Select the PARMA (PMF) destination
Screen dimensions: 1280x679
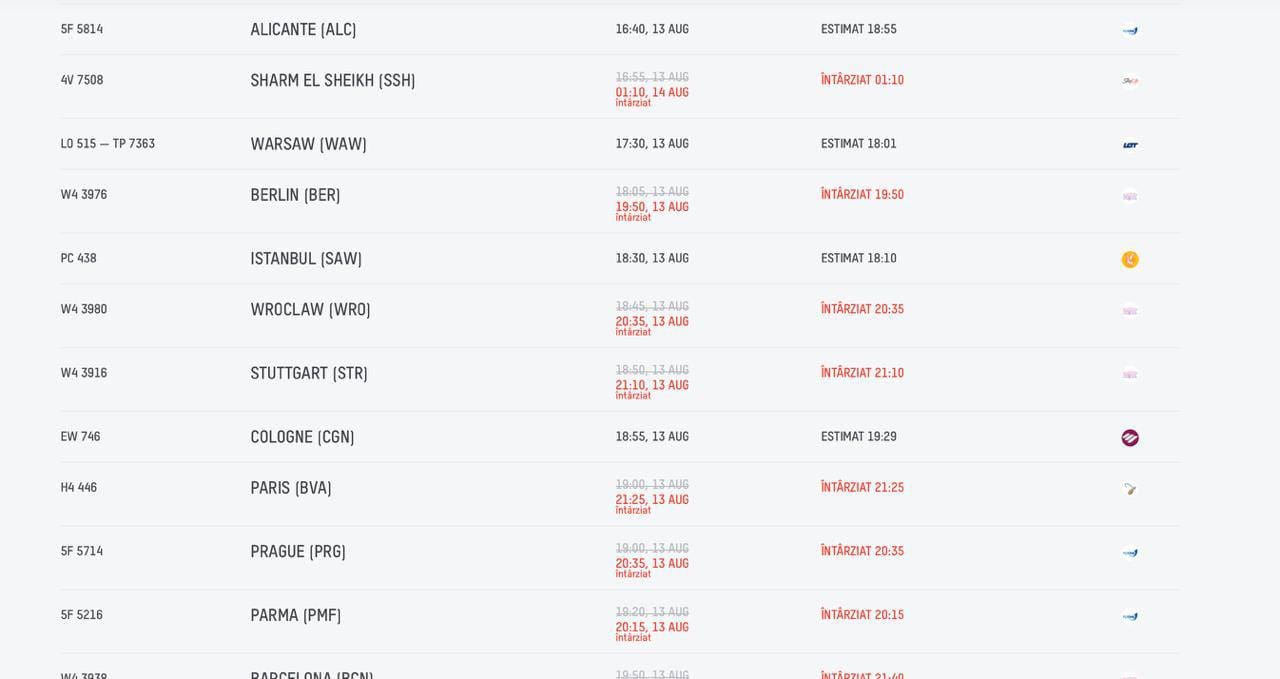point(296,615)
